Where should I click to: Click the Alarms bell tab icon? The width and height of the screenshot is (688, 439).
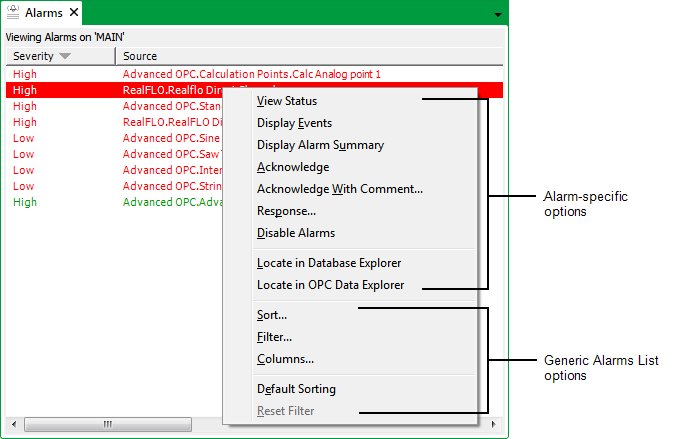(13, 13)
